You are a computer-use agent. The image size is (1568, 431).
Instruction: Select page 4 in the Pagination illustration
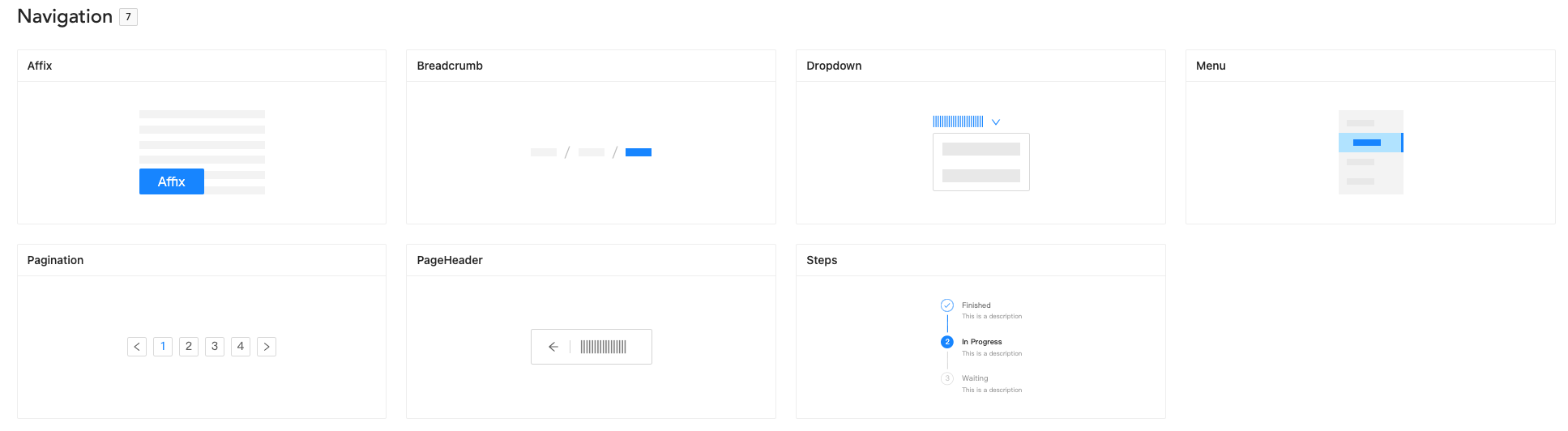(241, 347)
